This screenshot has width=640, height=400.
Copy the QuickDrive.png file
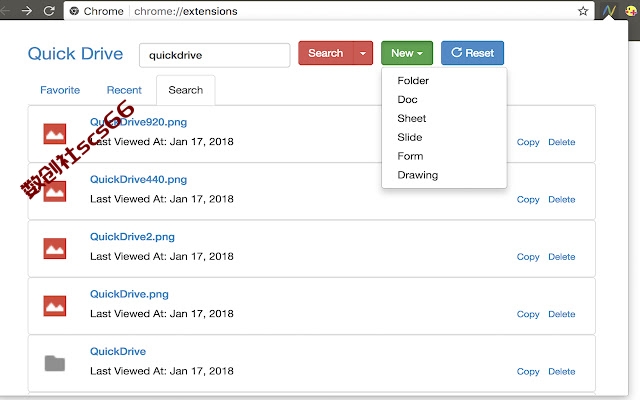[528, 314]
